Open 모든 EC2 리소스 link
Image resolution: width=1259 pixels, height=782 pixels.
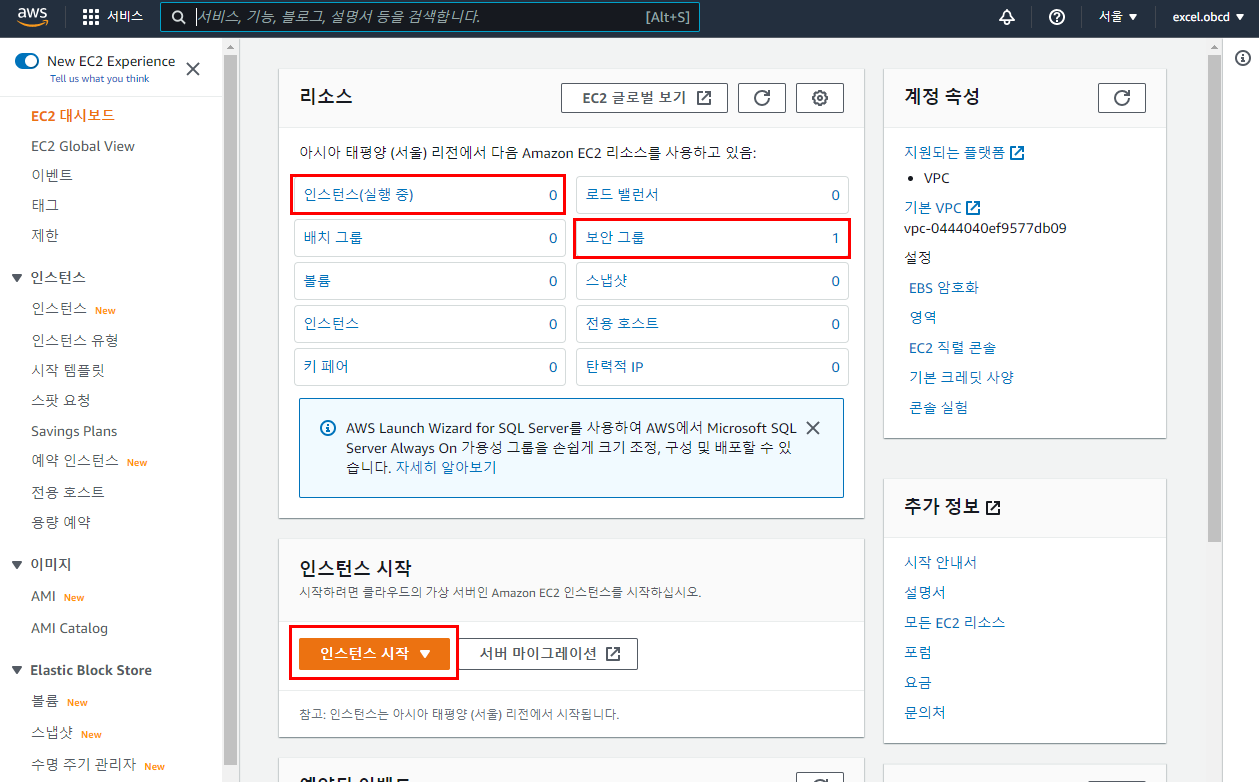(x=954, y=622)
